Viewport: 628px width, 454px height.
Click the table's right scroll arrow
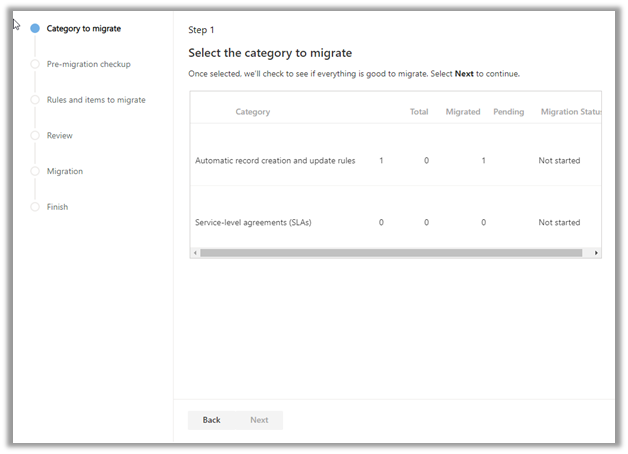596,253
